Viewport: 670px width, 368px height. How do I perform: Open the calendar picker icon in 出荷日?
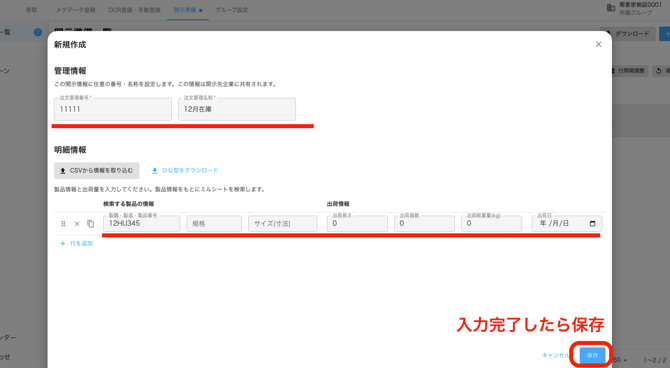(x=592, y=224)
